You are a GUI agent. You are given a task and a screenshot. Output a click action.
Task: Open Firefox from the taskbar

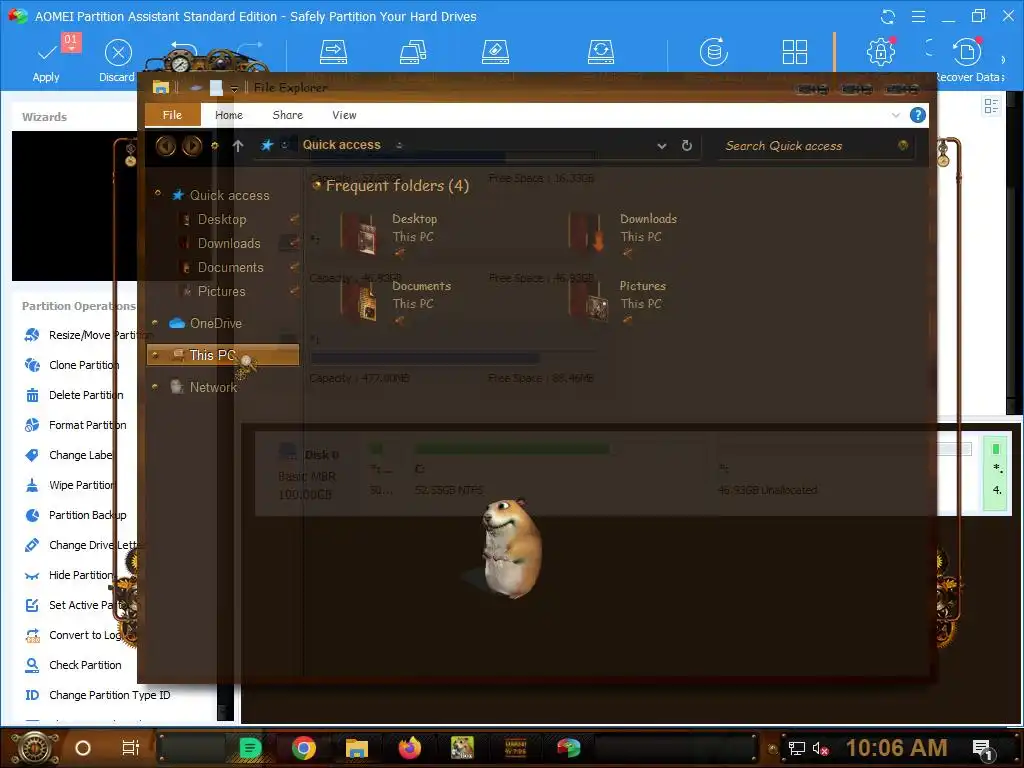pyautogui.click(x=409, y=748)
